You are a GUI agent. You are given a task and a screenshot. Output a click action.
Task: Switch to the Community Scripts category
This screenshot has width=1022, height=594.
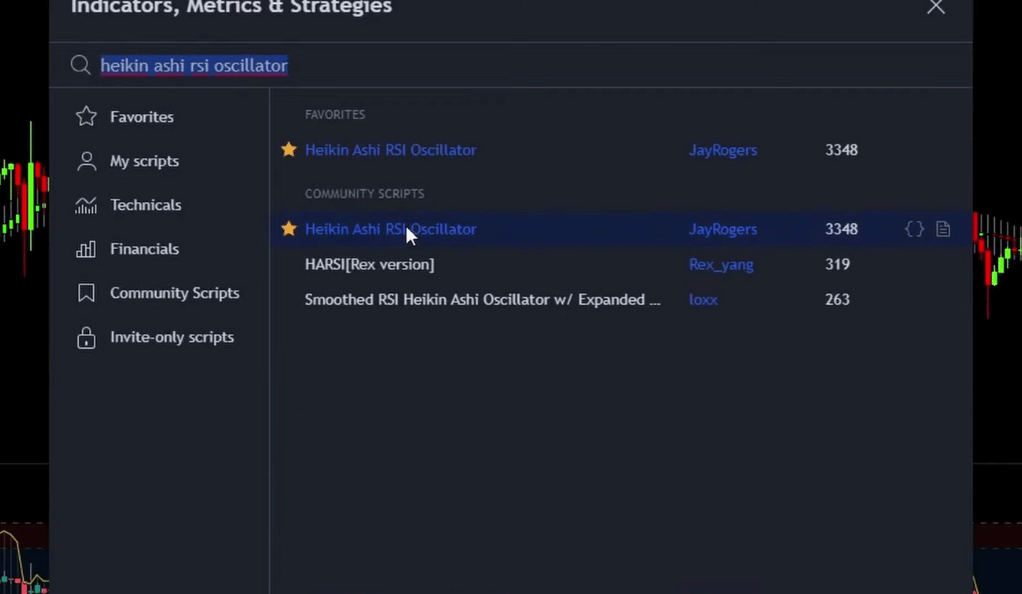175,293
